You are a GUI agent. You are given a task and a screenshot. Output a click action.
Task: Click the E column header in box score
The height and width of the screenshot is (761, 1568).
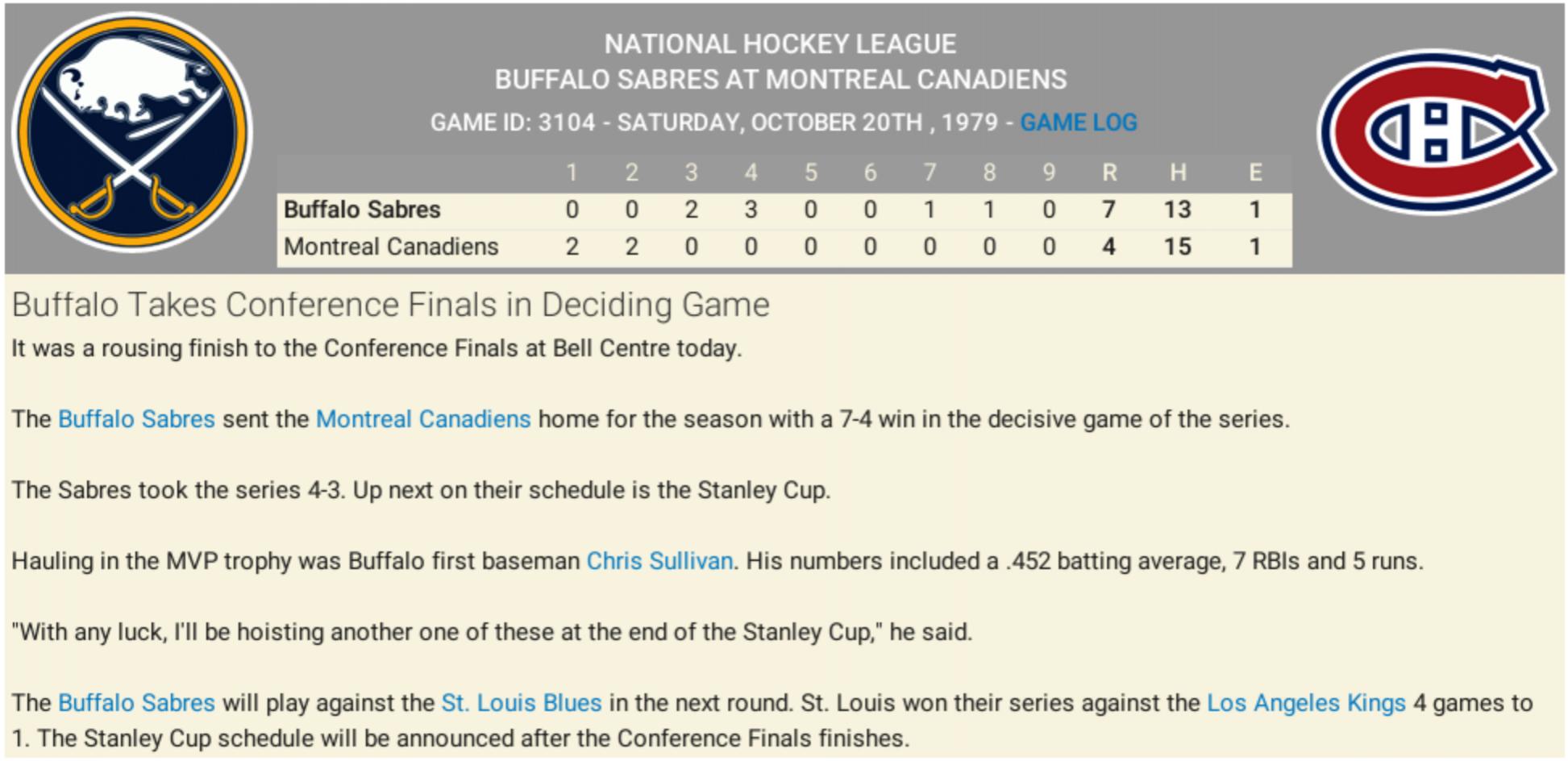click(1254, 173)
